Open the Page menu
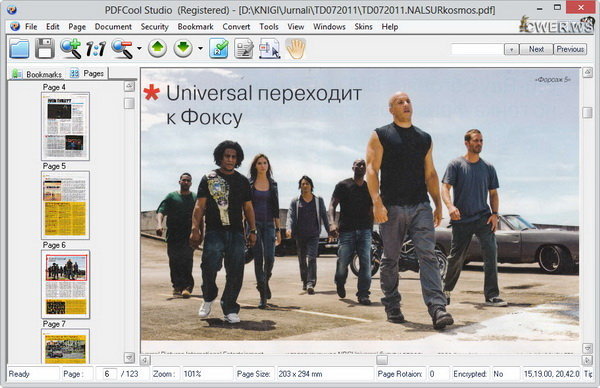This screenshot has width=600, height=388. point(77,27)
